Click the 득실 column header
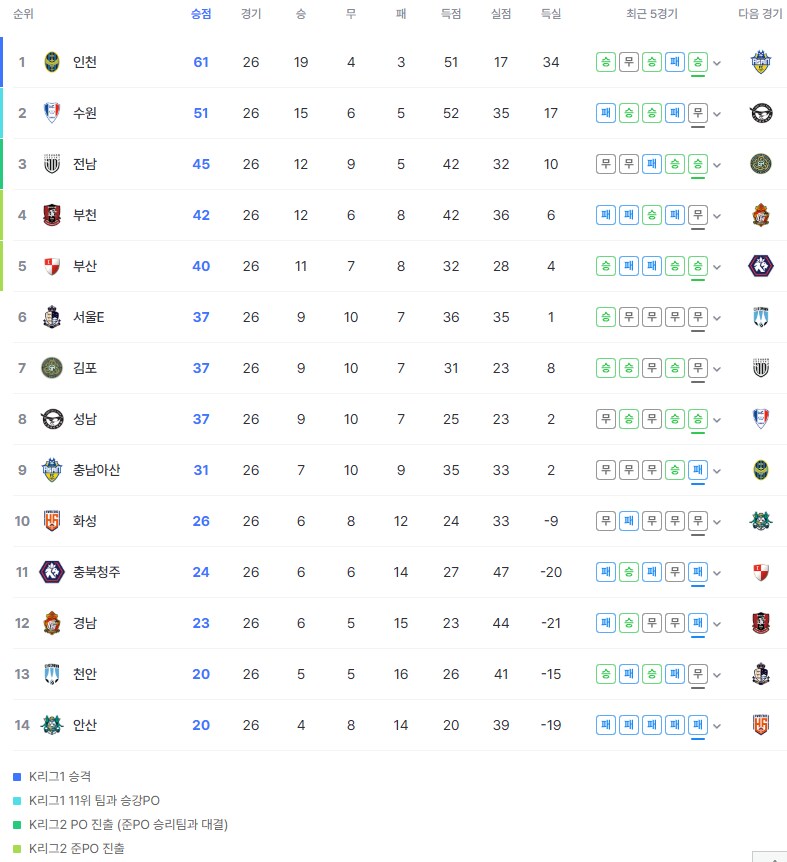This screenshot has width=787, height=862. [551, 14]
